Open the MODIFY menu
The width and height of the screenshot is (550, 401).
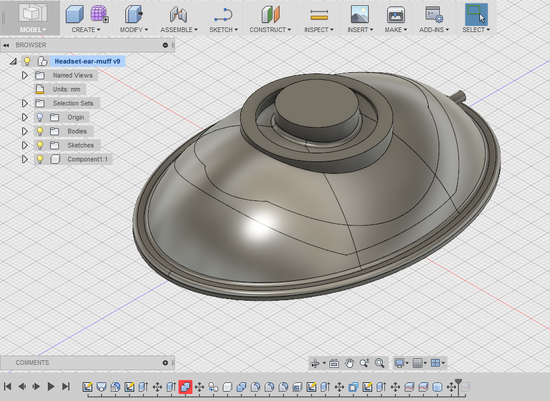click(134, 30)
